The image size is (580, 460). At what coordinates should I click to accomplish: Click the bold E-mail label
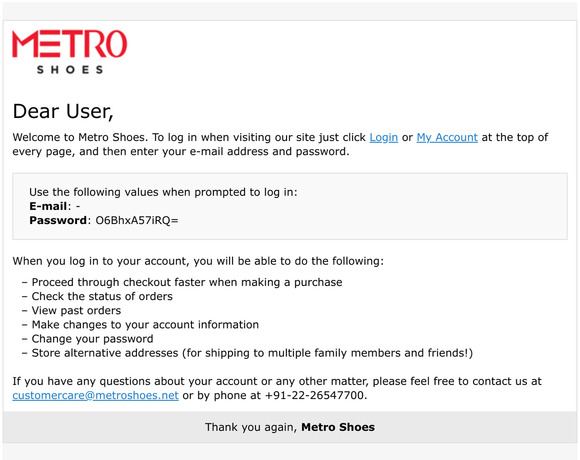coord(48,206)
